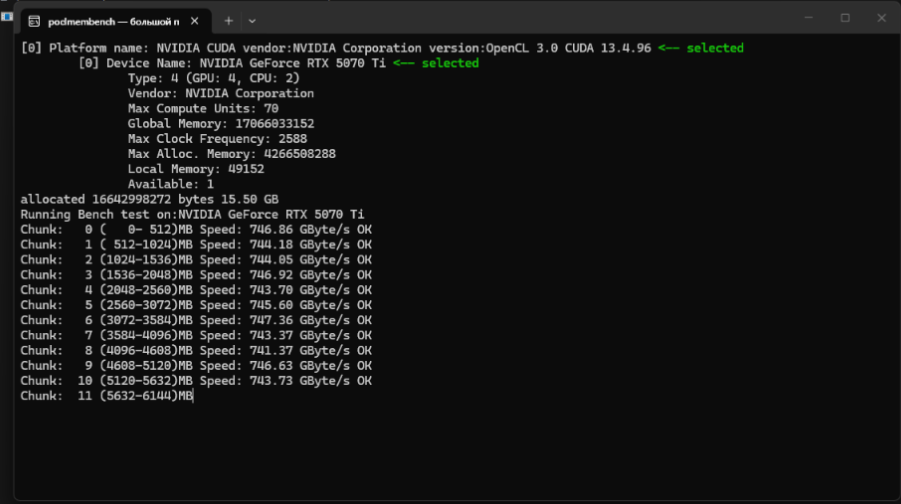Screen dimensions: 901x504
Task: Click Global Memory: 17066033152
Action: 221,124
